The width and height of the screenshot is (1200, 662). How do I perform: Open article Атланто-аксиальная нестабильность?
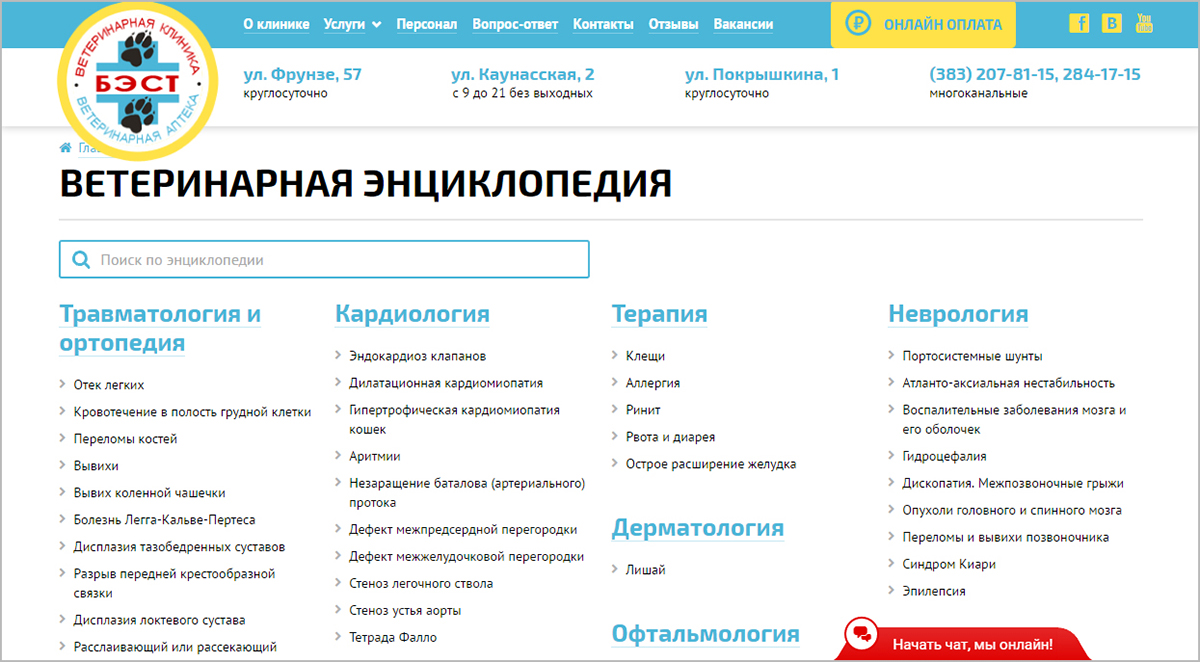tap(1009, 382)
